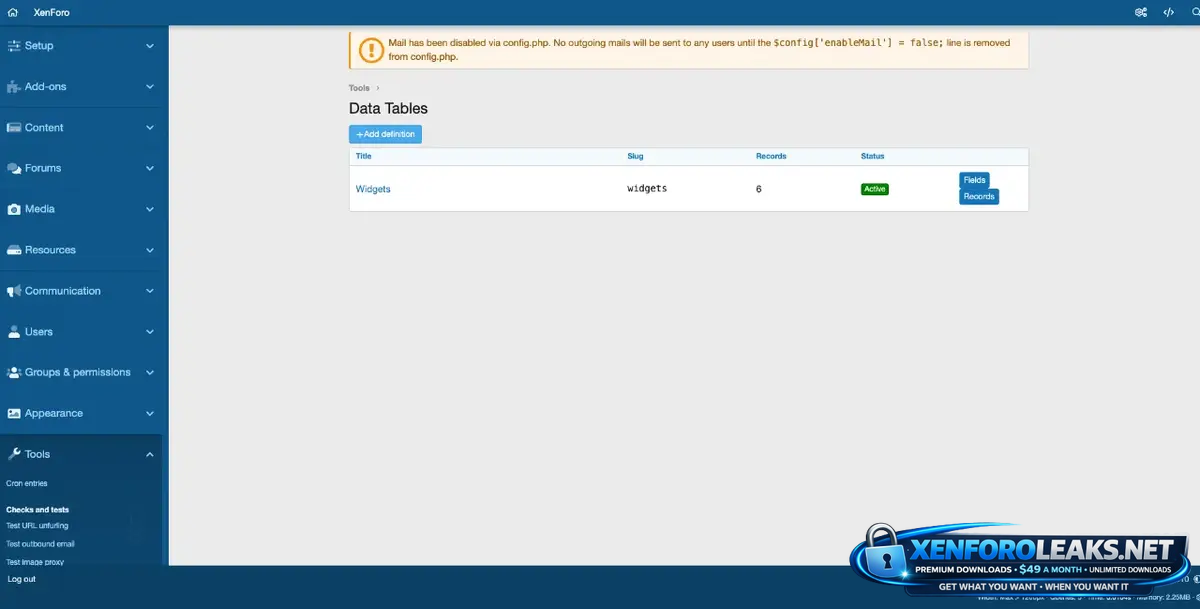Open the Content menu
The width and height of the screenshot is (1200, 609).
44,128
